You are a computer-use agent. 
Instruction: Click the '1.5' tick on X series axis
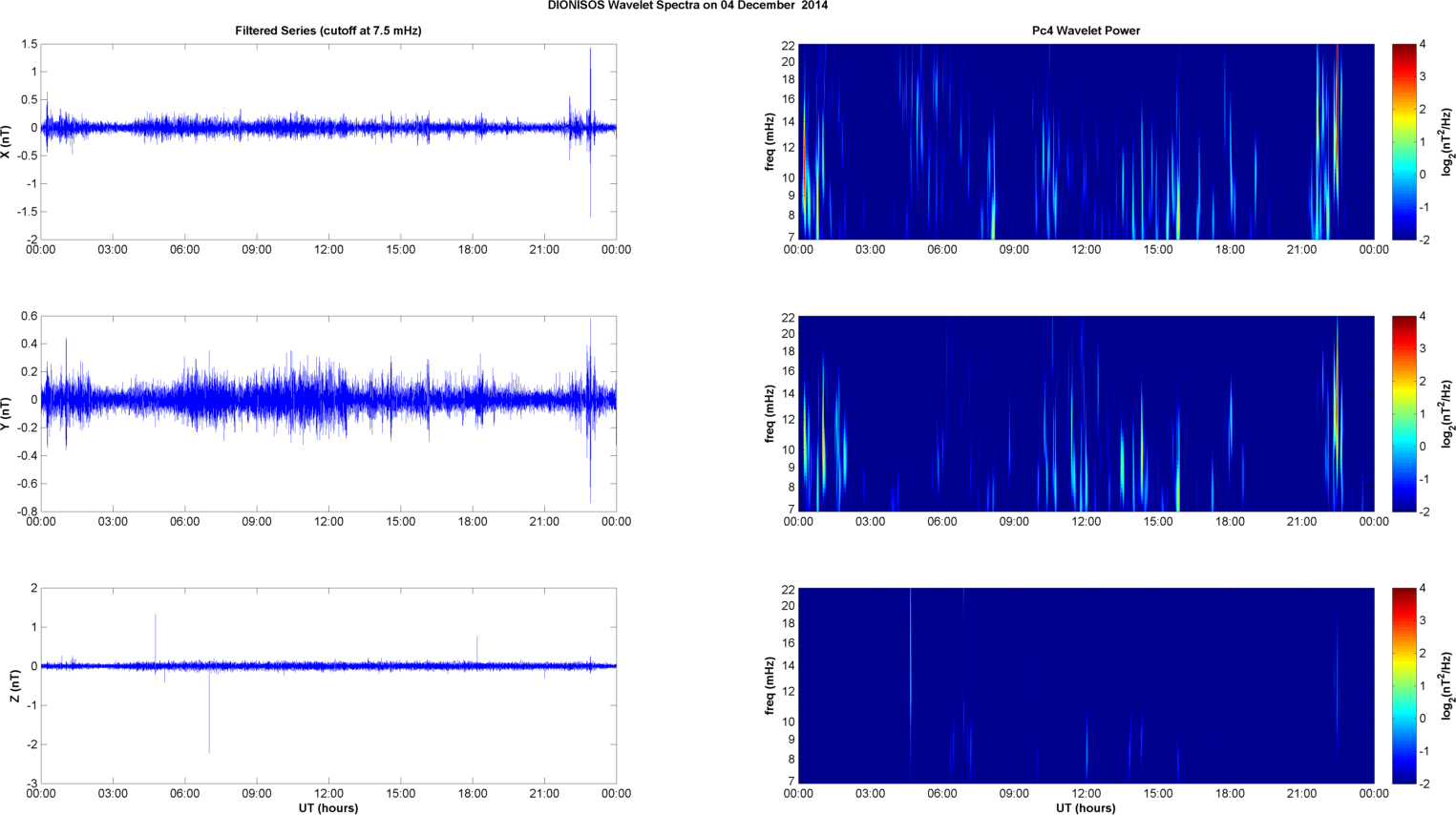coord(29,44)
